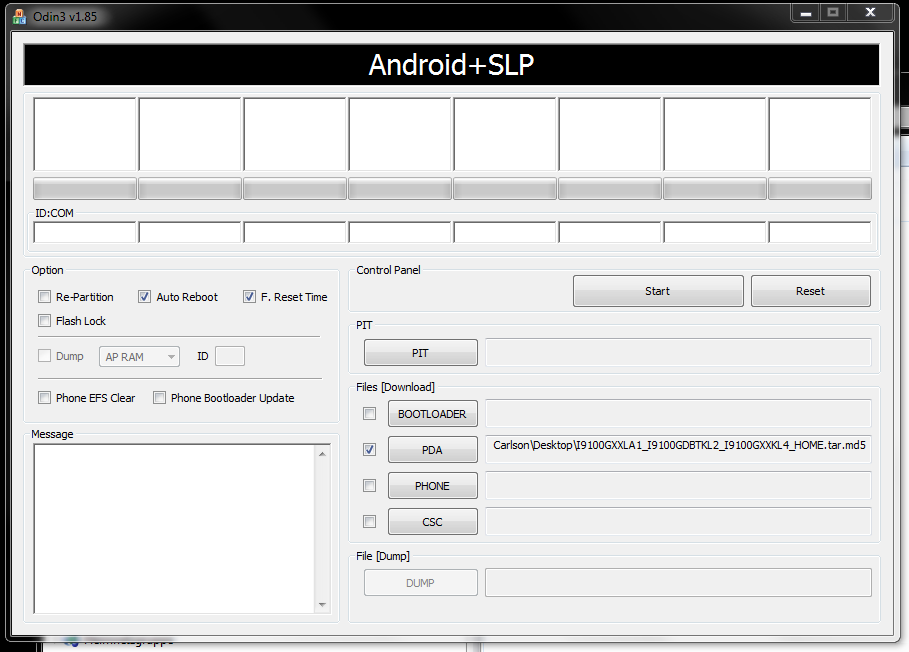This screenshot has width=909, height=652.
Task: Click the Reset button
Action: pos(810,291)
